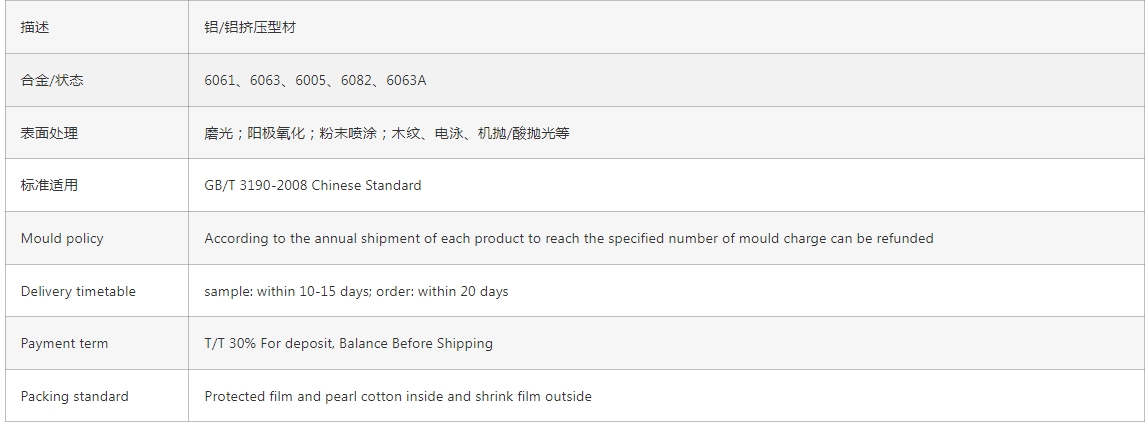The height and width of the screenshot is (424, 1148).
Task: Click the Payment term label
Action: 64,343
